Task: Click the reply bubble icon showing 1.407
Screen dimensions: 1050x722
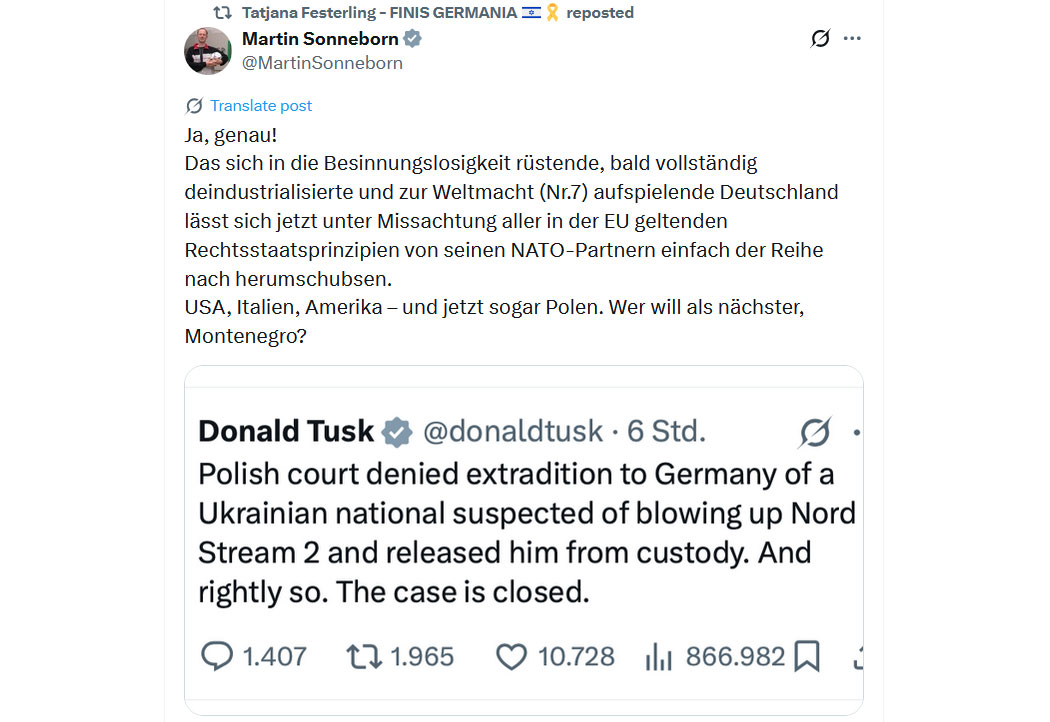Action: 217,656
